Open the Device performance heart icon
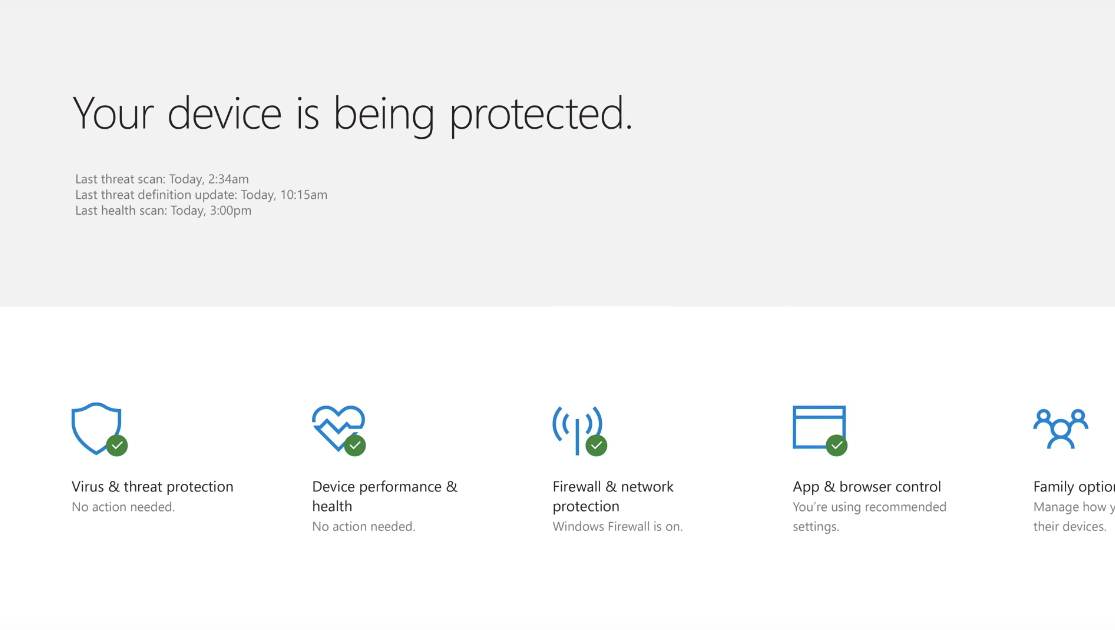Image resolution: width=1115 pixels, height=630 pixels. tap(335, 425)
